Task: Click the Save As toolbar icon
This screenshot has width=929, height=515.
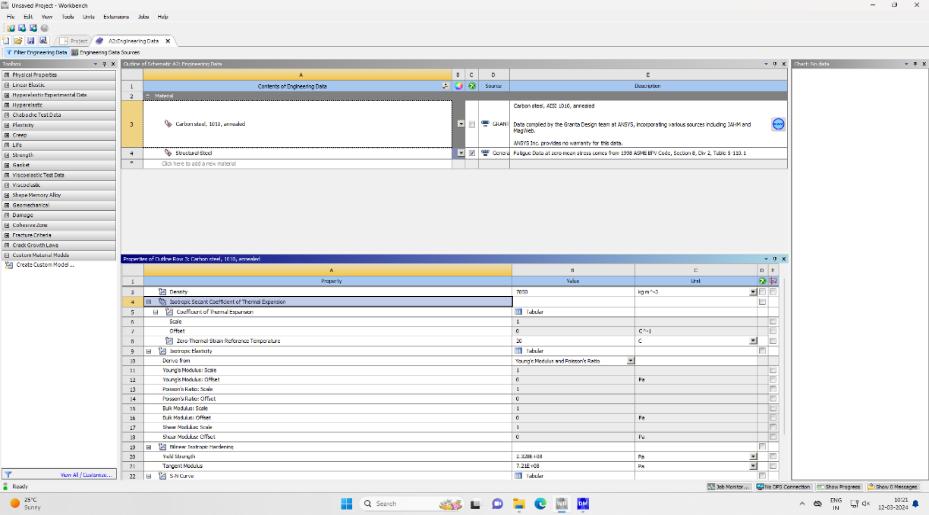Action: click(43, 41)
